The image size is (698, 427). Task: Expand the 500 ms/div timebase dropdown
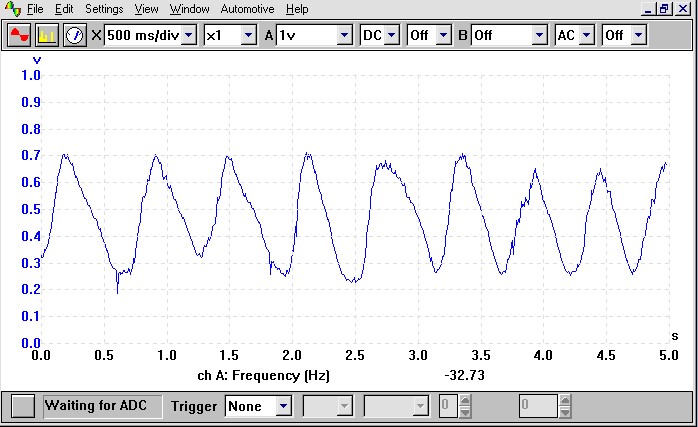click(189, 35)
